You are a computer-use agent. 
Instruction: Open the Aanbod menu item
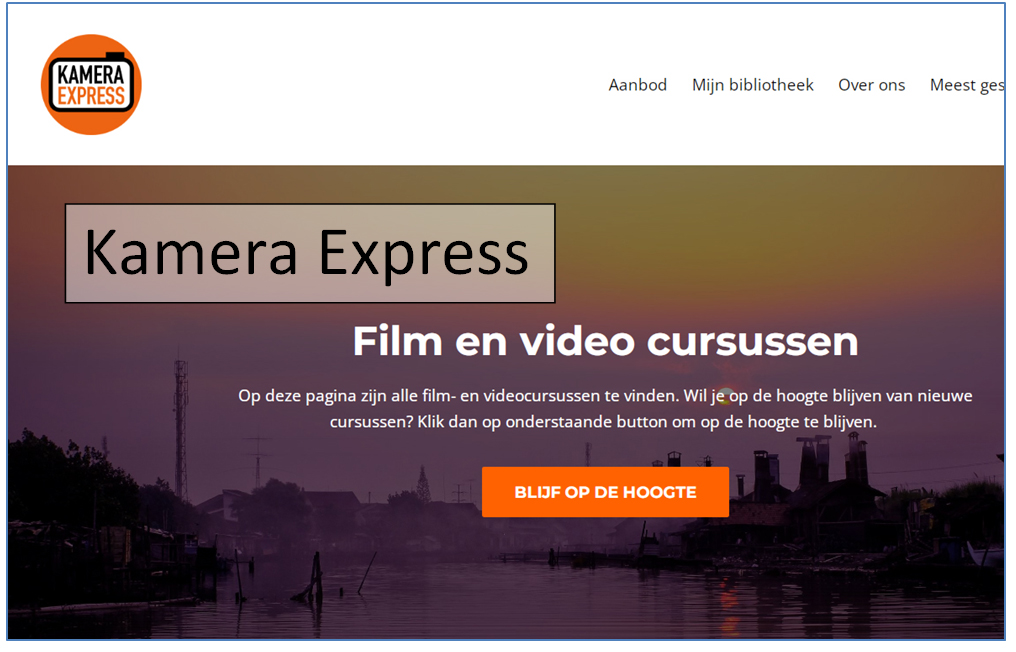click(x=637, y=85)
